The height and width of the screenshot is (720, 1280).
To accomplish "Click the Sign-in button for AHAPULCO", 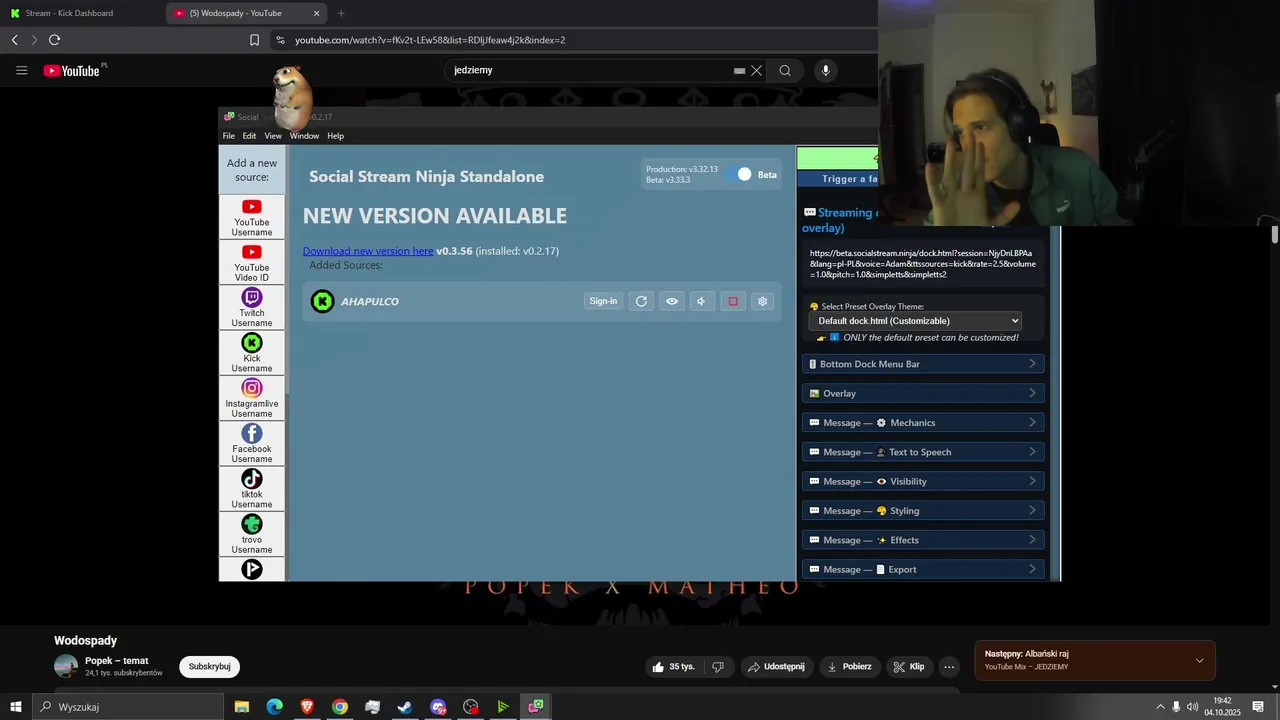I will click(603, 301).
